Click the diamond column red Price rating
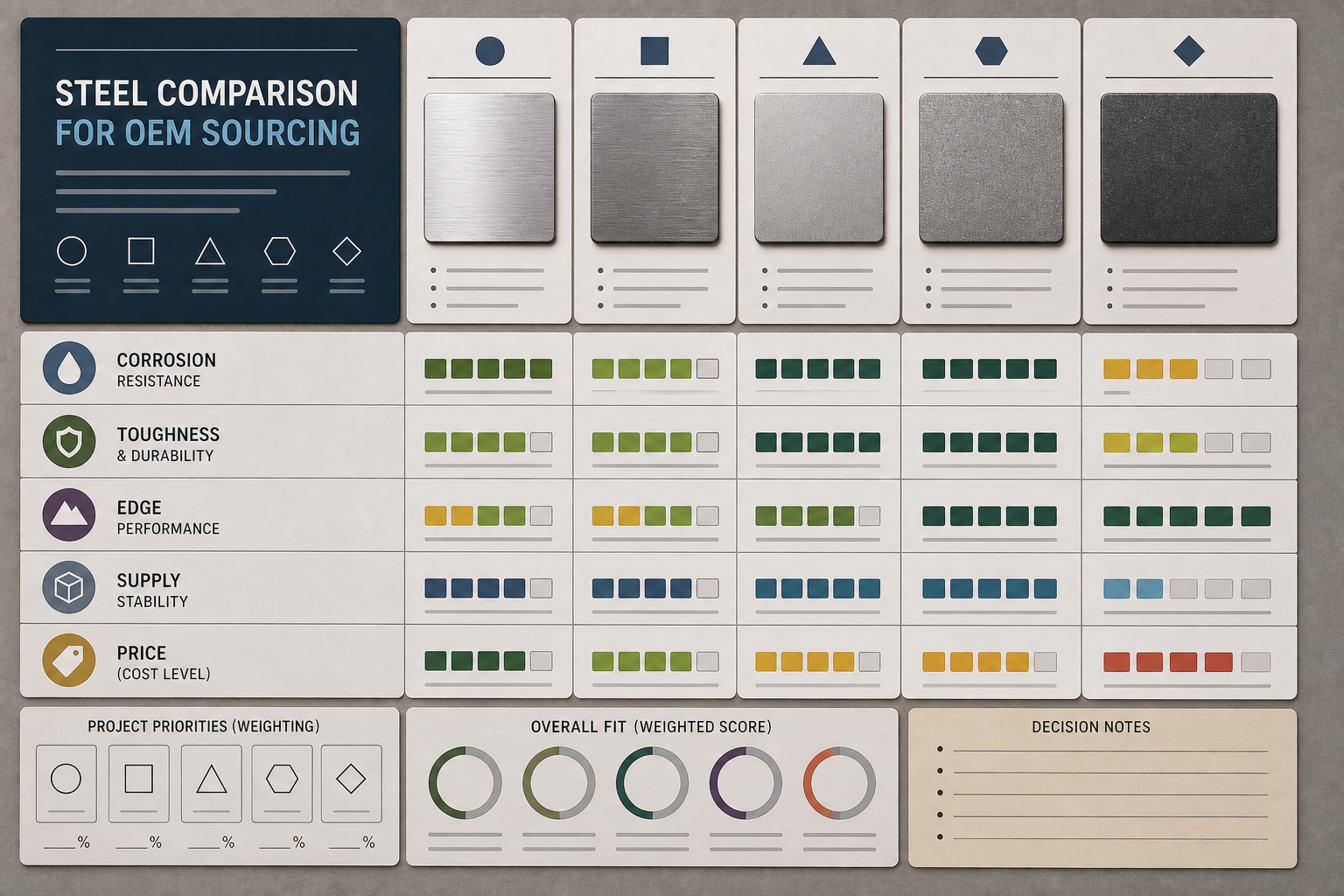Screen dimensions: 1344x896 click(1187, 661)
